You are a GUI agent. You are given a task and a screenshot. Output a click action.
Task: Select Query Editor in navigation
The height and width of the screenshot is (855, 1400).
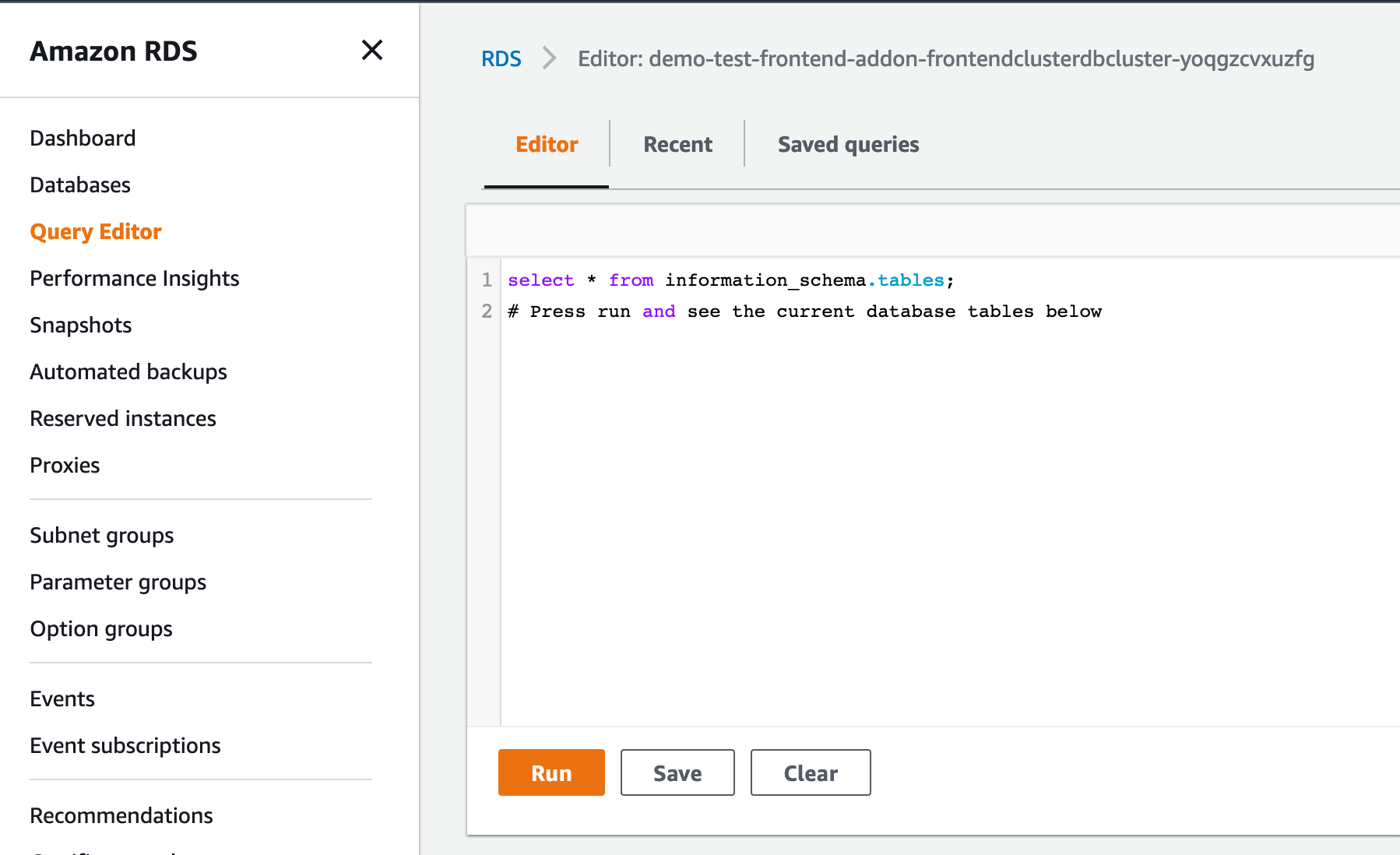click(96, 231)
